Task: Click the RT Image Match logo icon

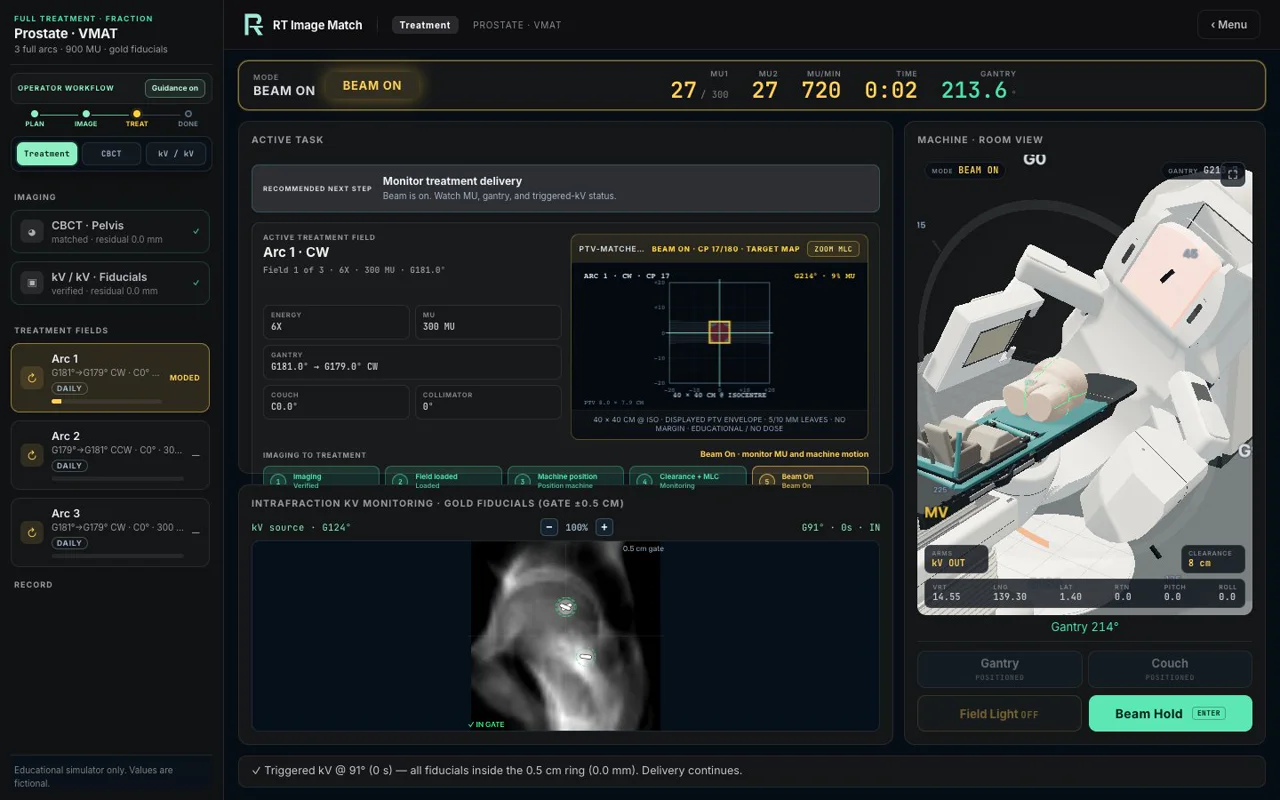Action: pyautogui.click(x=254, y=25)
